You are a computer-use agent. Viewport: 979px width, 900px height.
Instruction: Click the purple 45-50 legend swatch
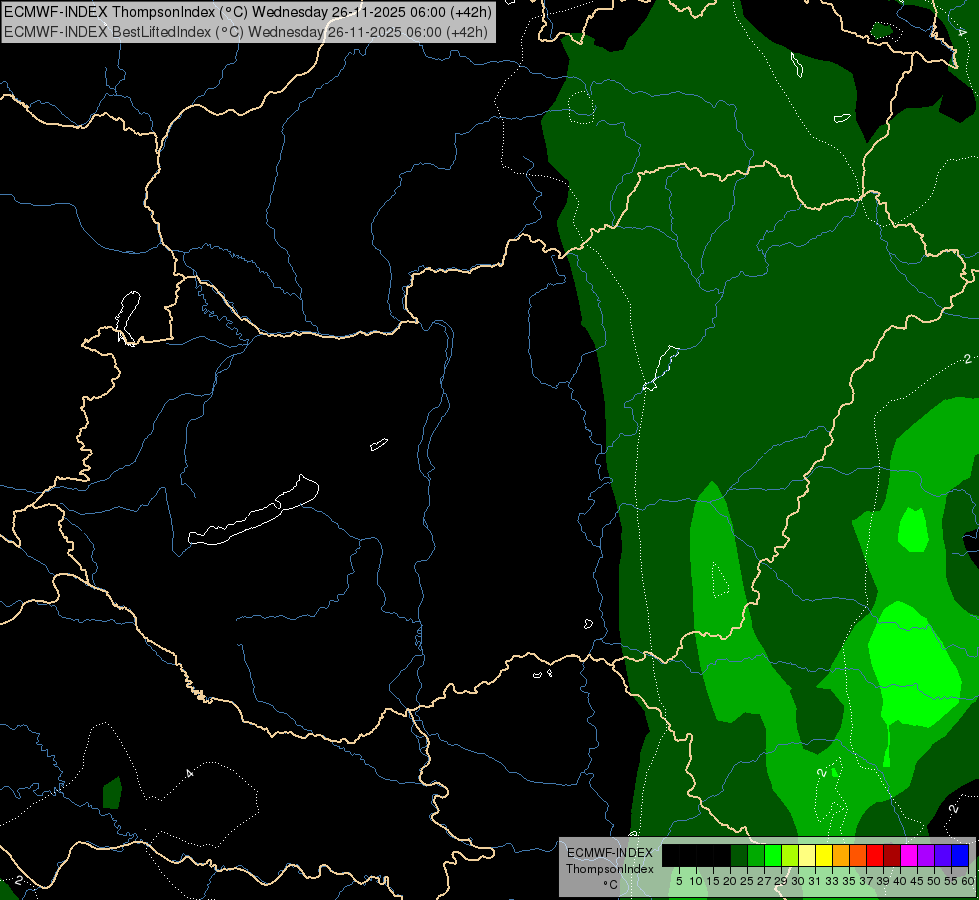(926, 855)
